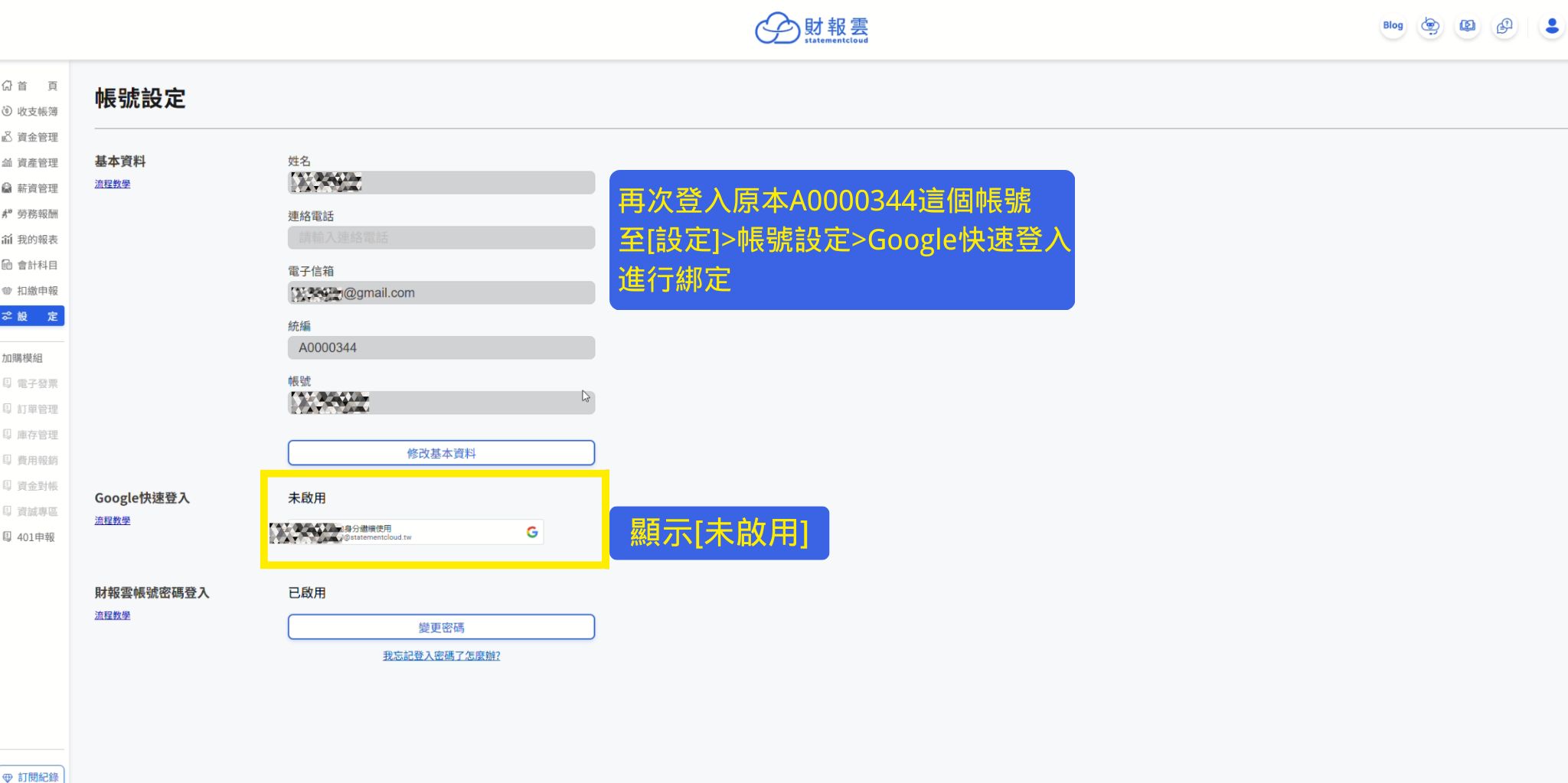This screenshot has height=783, width=1568.
Task: Click the 電子信箱 gmail field
Action: (441, 292)
